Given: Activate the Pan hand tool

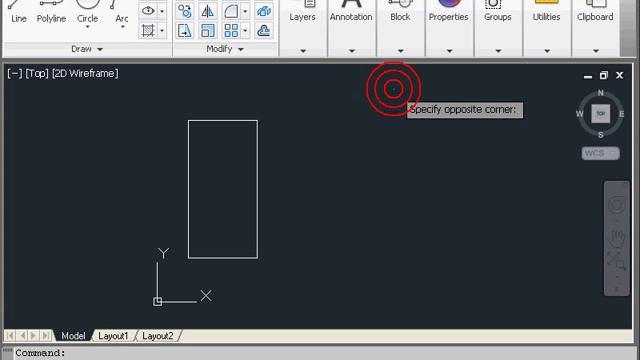Looking at the screenshot, I should pos(617,238).
